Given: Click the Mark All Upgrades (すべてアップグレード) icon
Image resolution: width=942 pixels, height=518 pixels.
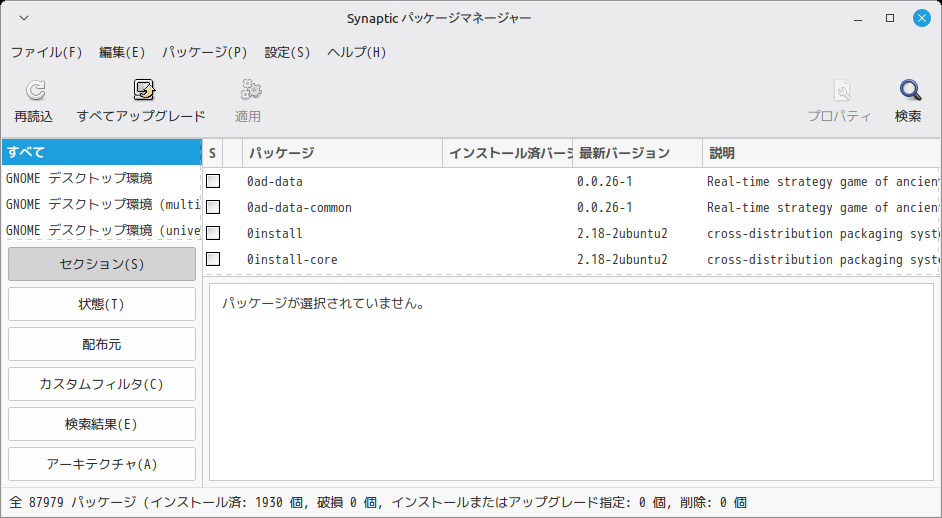Looking at the screenshot, I should [x=142, y=92].
